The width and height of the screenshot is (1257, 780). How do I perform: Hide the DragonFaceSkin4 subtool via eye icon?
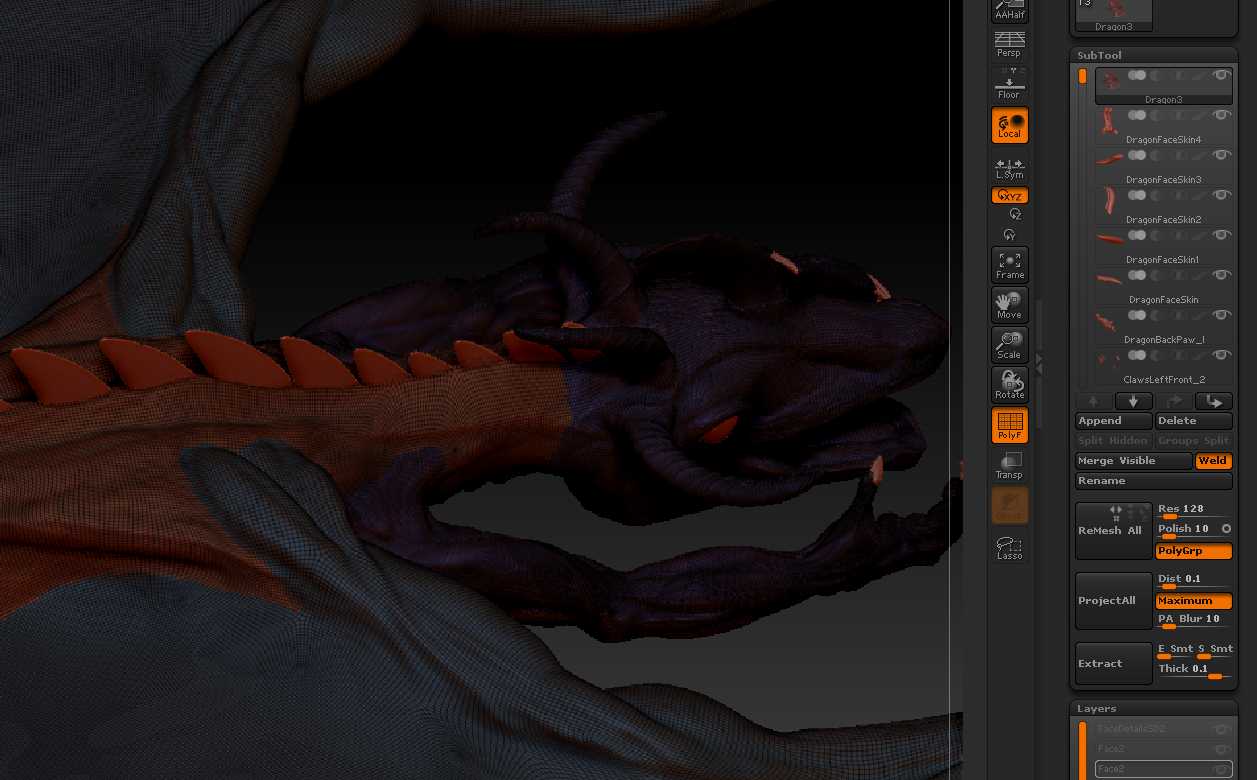pyautogui.click(x=1221, y=116)
